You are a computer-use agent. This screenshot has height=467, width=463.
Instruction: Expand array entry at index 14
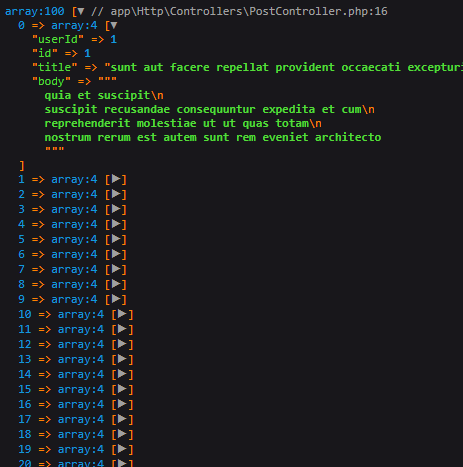(x=123, y=374)
